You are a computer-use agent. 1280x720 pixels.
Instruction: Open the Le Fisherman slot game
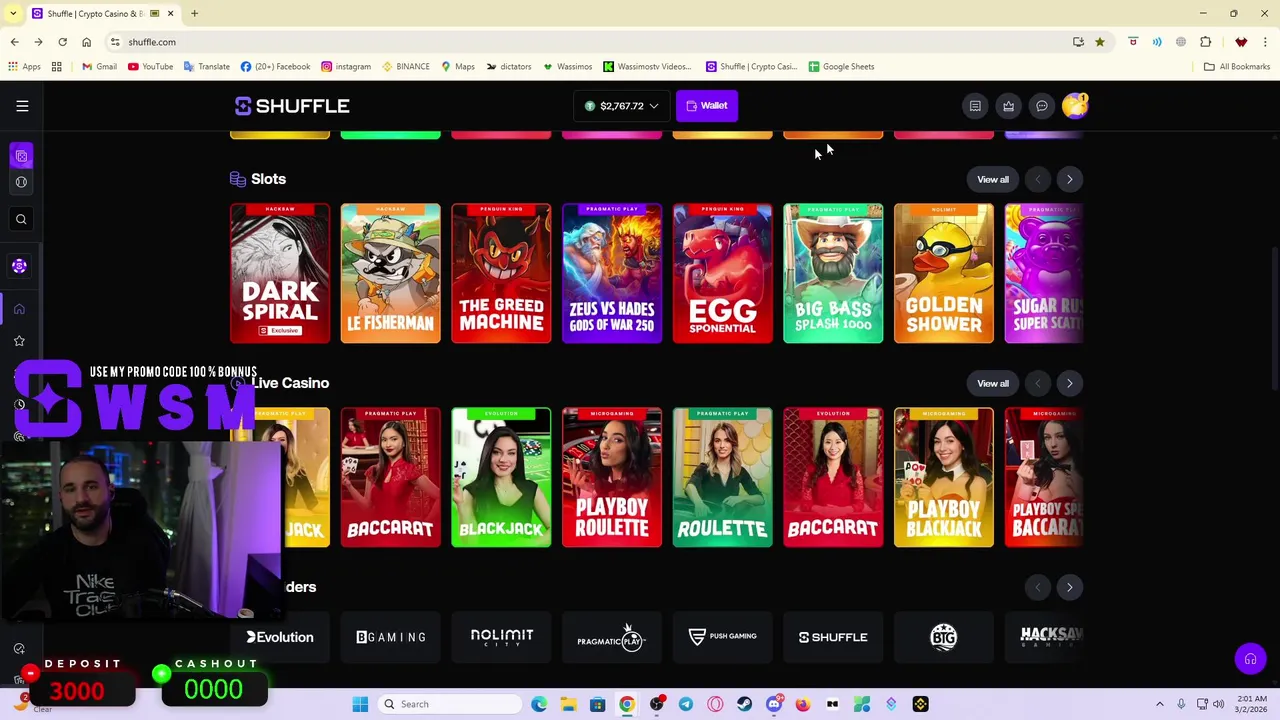click(390, 274)
